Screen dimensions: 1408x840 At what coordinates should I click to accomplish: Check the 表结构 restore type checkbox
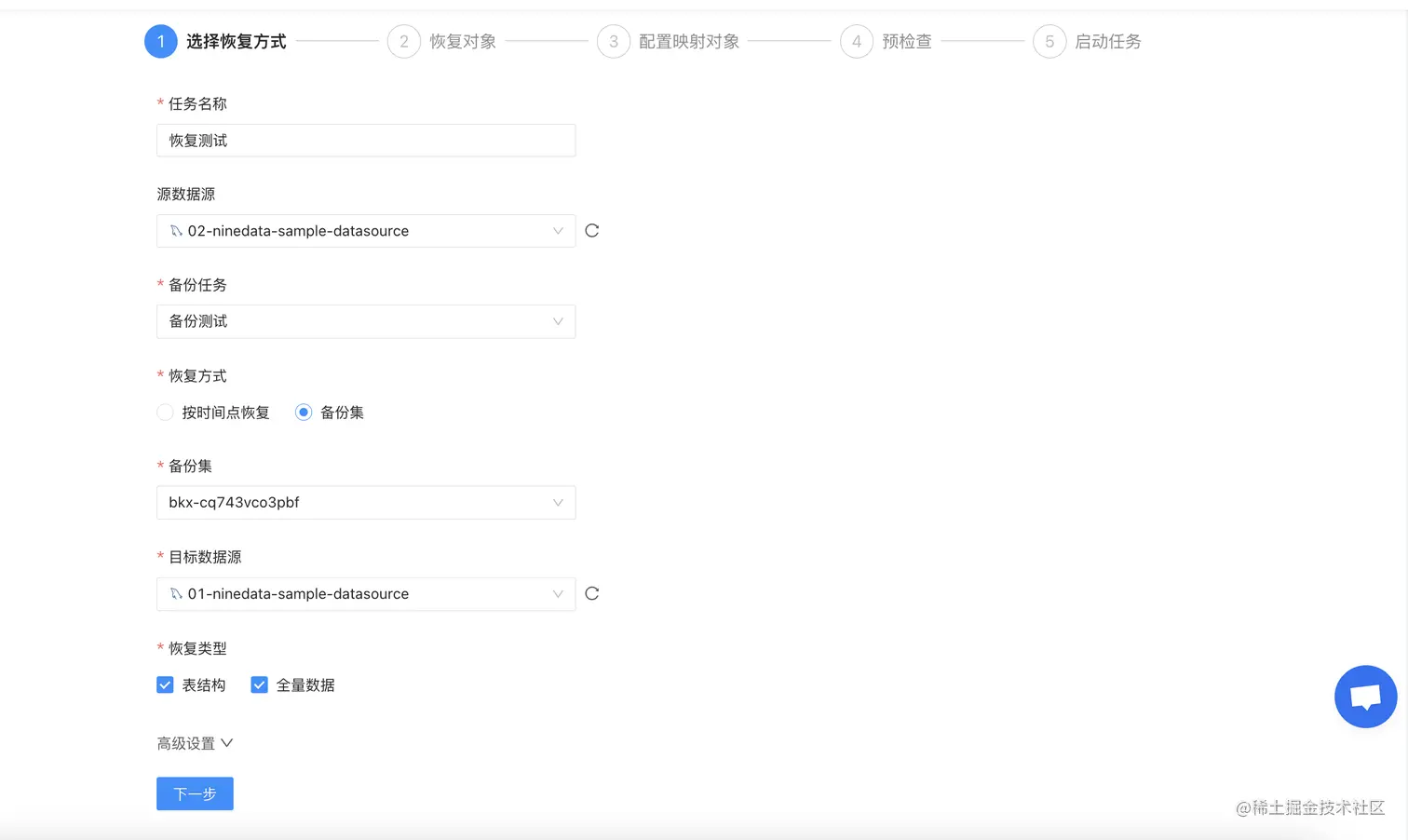[x=165, y=684]
